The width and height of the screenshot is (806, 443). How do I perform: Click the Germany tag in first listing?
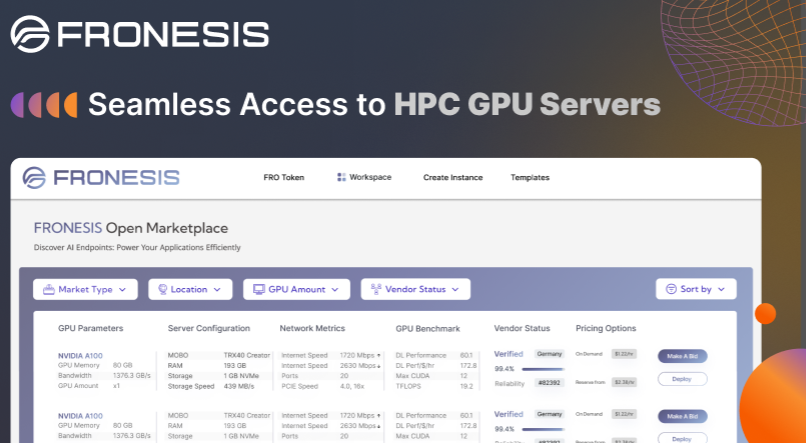click(549, 354)
